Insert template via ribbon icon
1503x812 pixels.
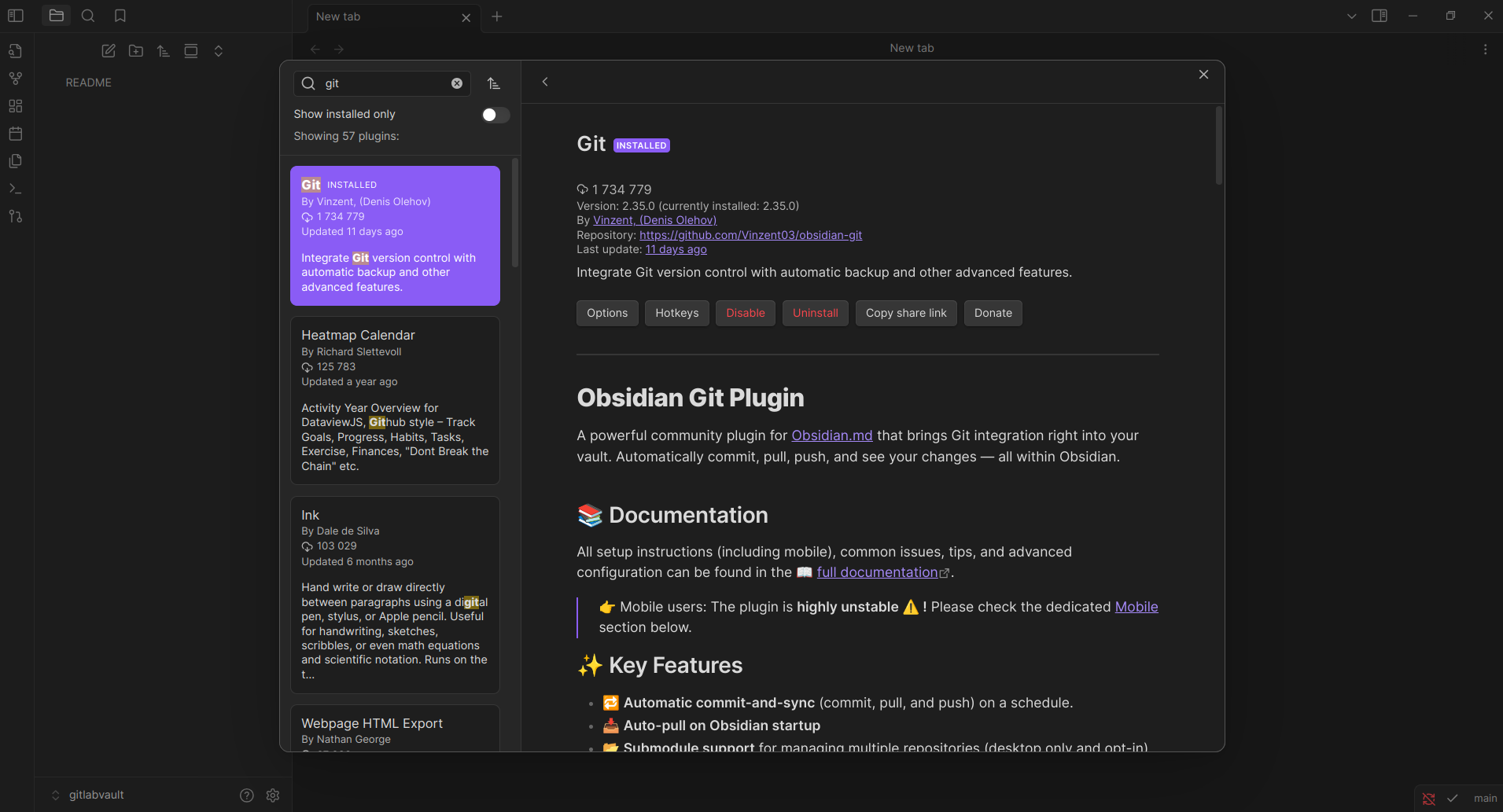(16, 161)
